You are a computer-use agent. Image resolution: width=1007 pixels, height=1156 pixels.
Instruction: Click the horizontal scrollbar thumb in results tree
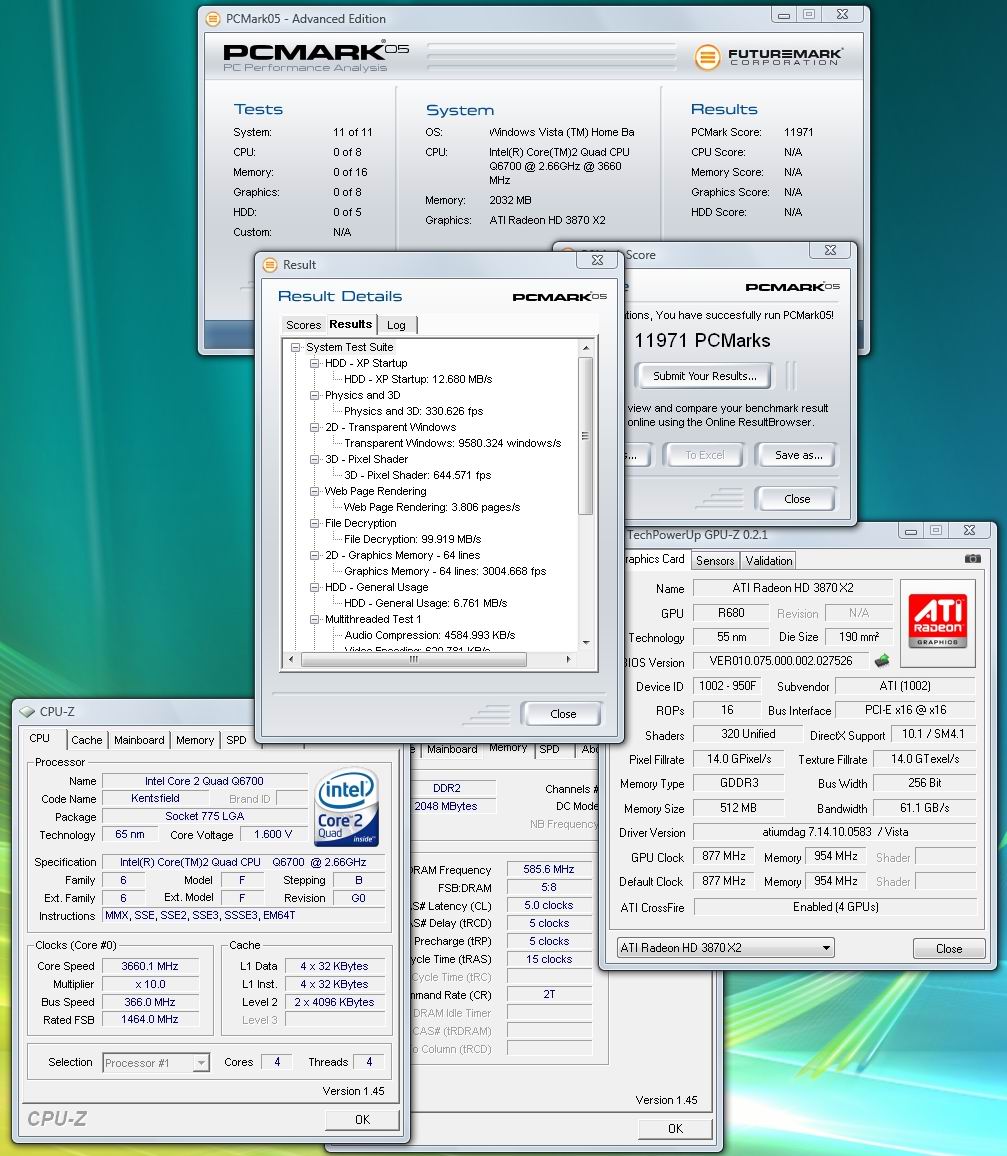tap(414, 659)
